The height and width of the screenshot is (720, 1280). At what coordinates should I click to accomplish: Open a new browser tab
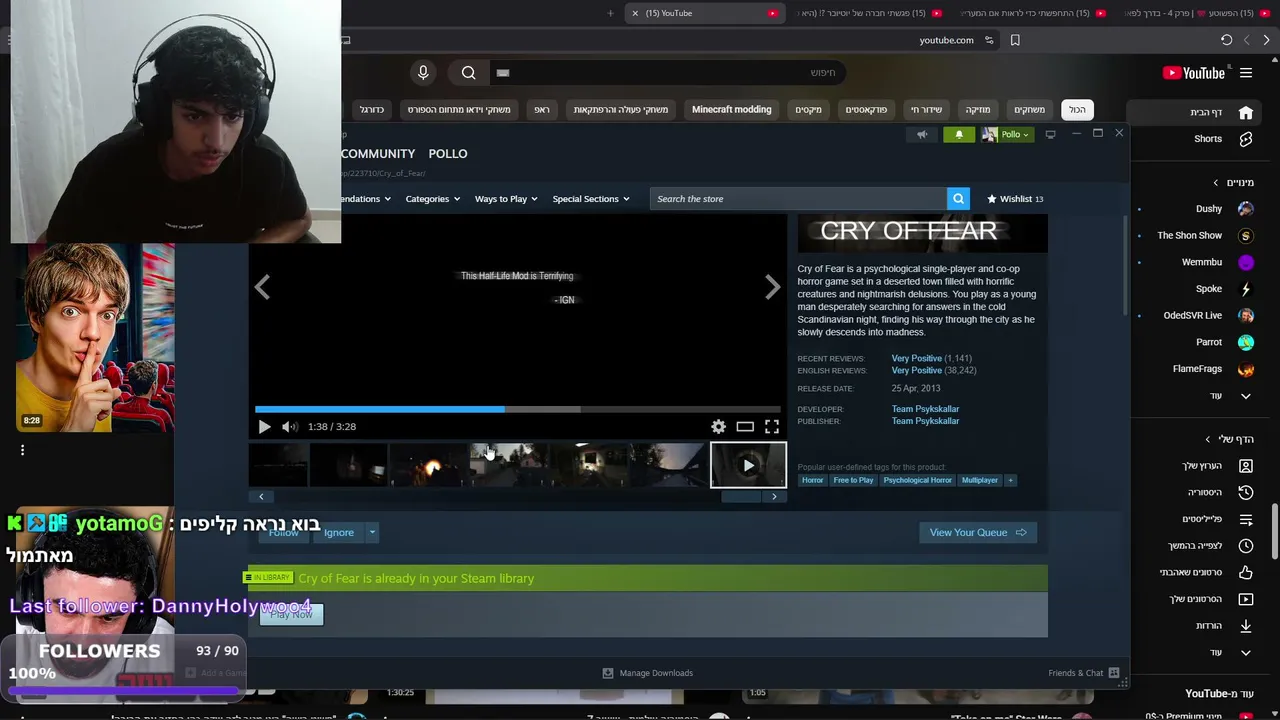point(610,13)
